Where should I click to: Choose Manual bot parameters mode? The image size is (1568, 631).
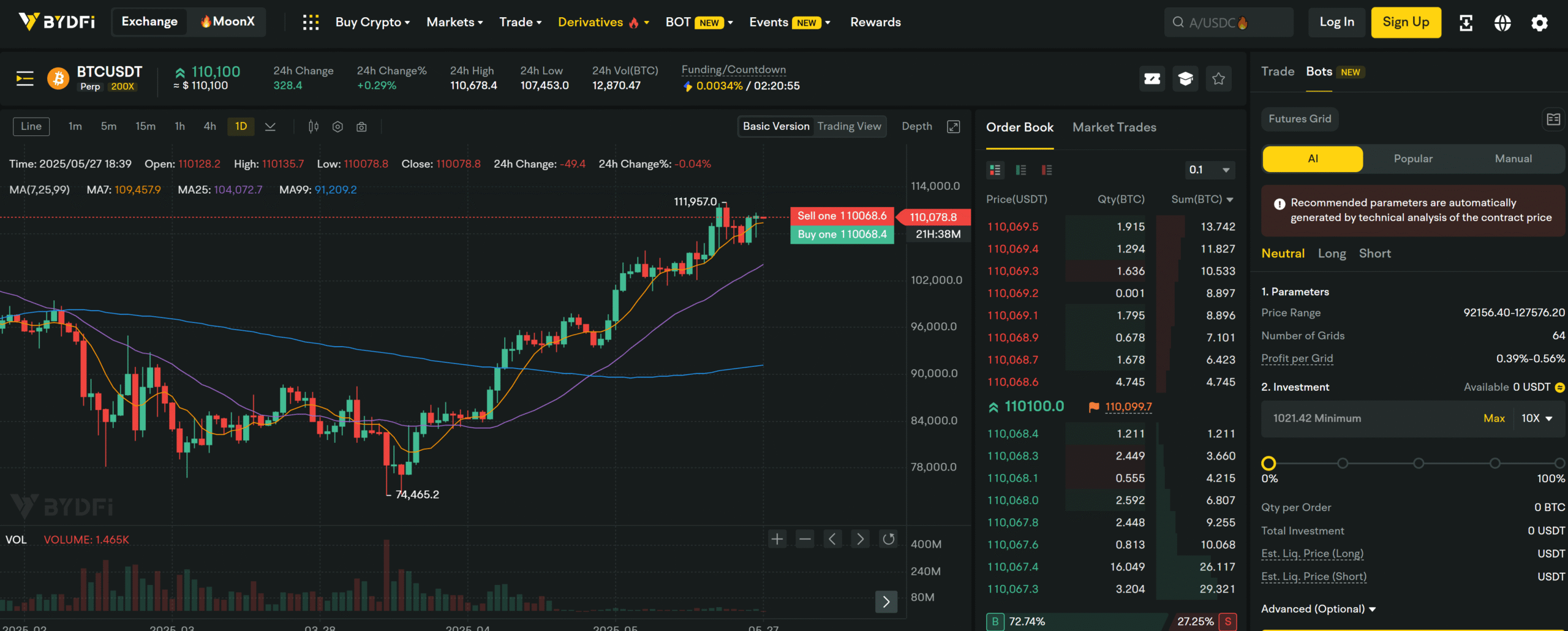pyautogui.click(x=1513, y=159)
